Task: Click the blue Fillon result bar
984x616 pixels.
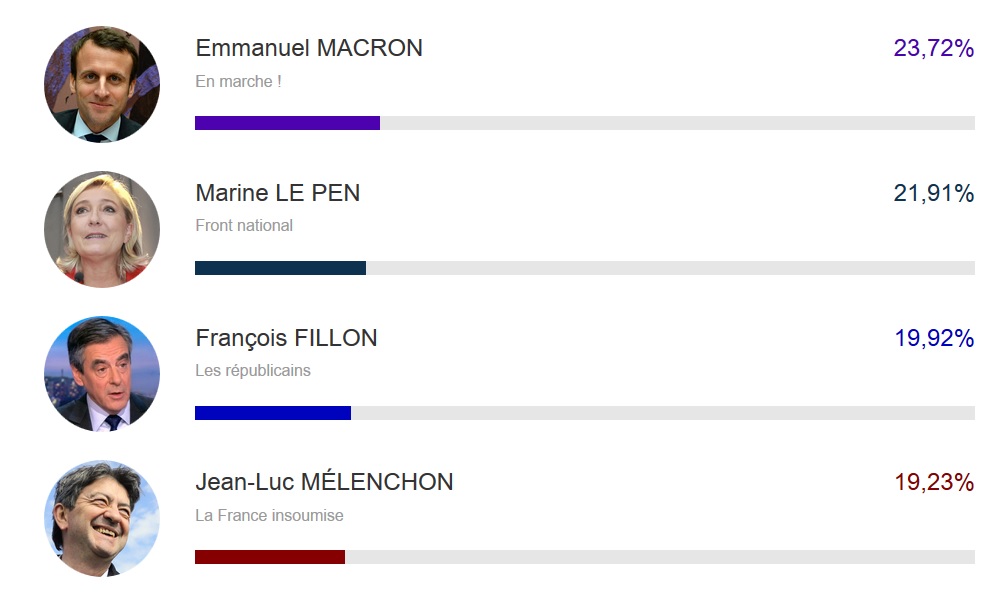Action: [273, 413]
